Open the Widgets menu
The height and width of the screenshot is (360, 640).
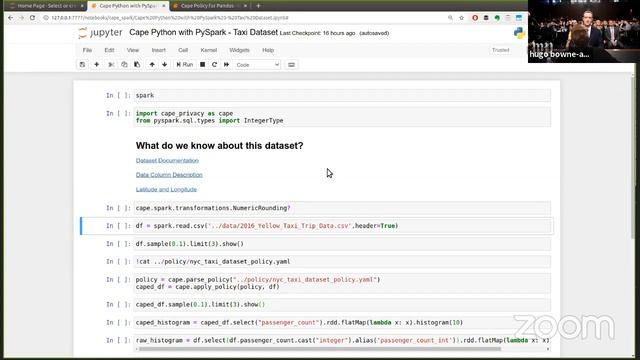tap(239, 50)
